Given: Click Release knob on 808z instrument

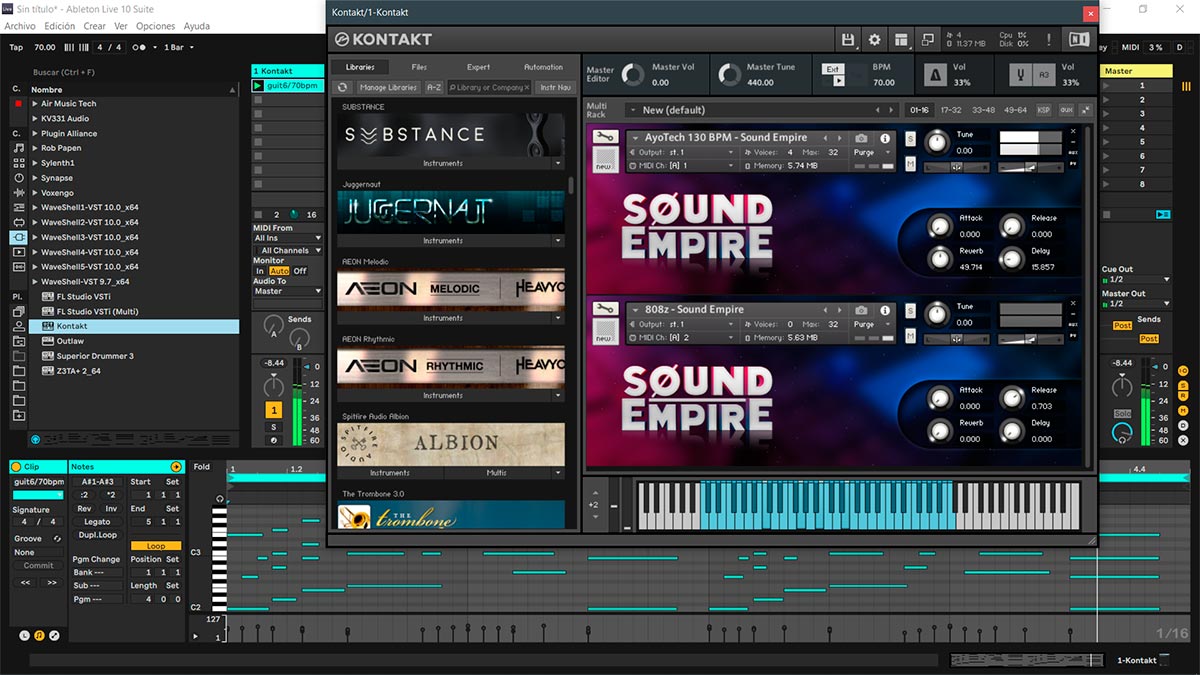Looking at the screenshot, I should pyautogui.click(x=1013, y=399).
